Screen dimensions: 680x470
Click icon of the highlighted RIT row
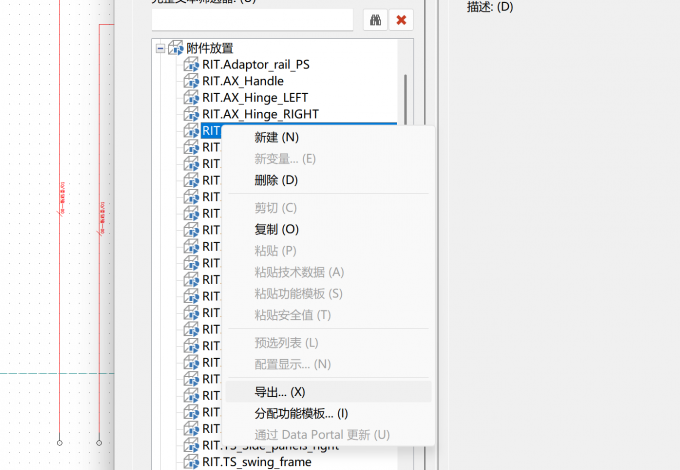pyautogui.click(x=191, y=131)
